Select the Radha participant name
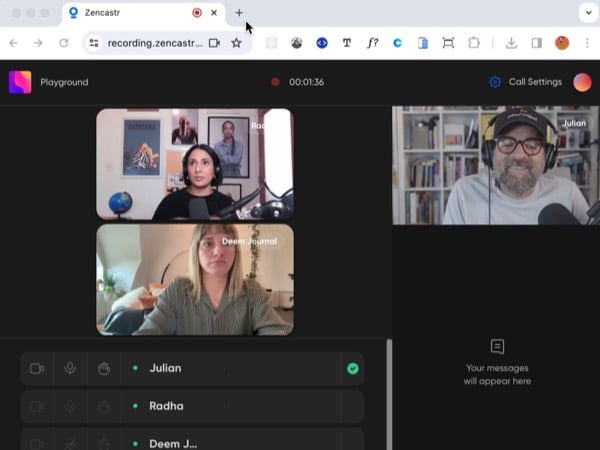This screenshot has height=450, width=600. (166, 406)
